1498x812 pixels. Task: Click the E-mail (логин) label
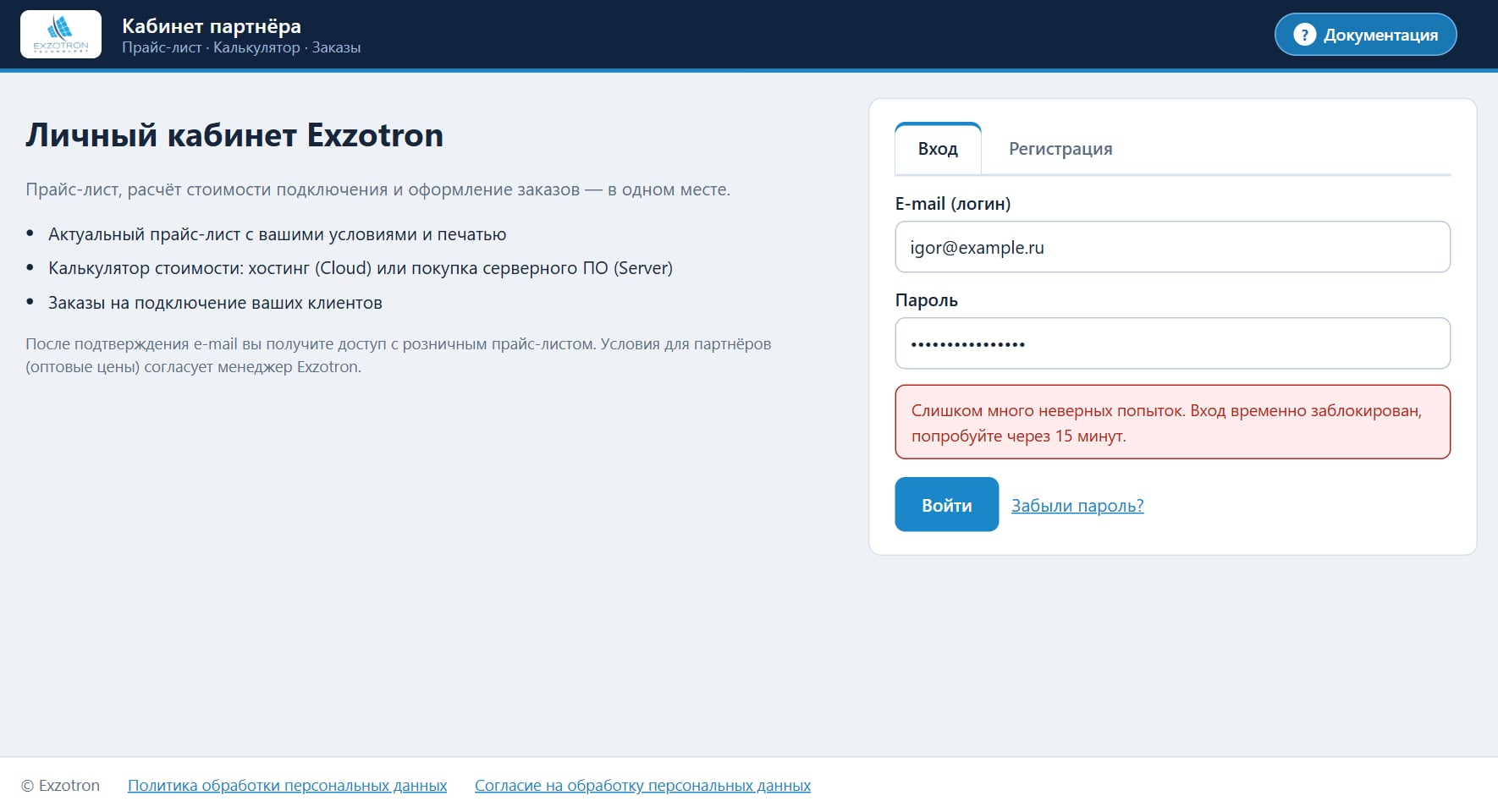[953, 204]
